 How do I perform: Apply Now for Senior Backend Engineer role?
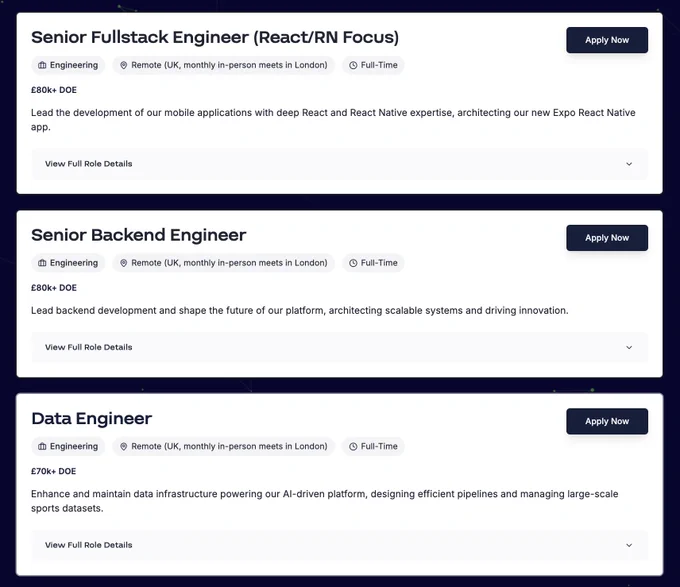607,238
